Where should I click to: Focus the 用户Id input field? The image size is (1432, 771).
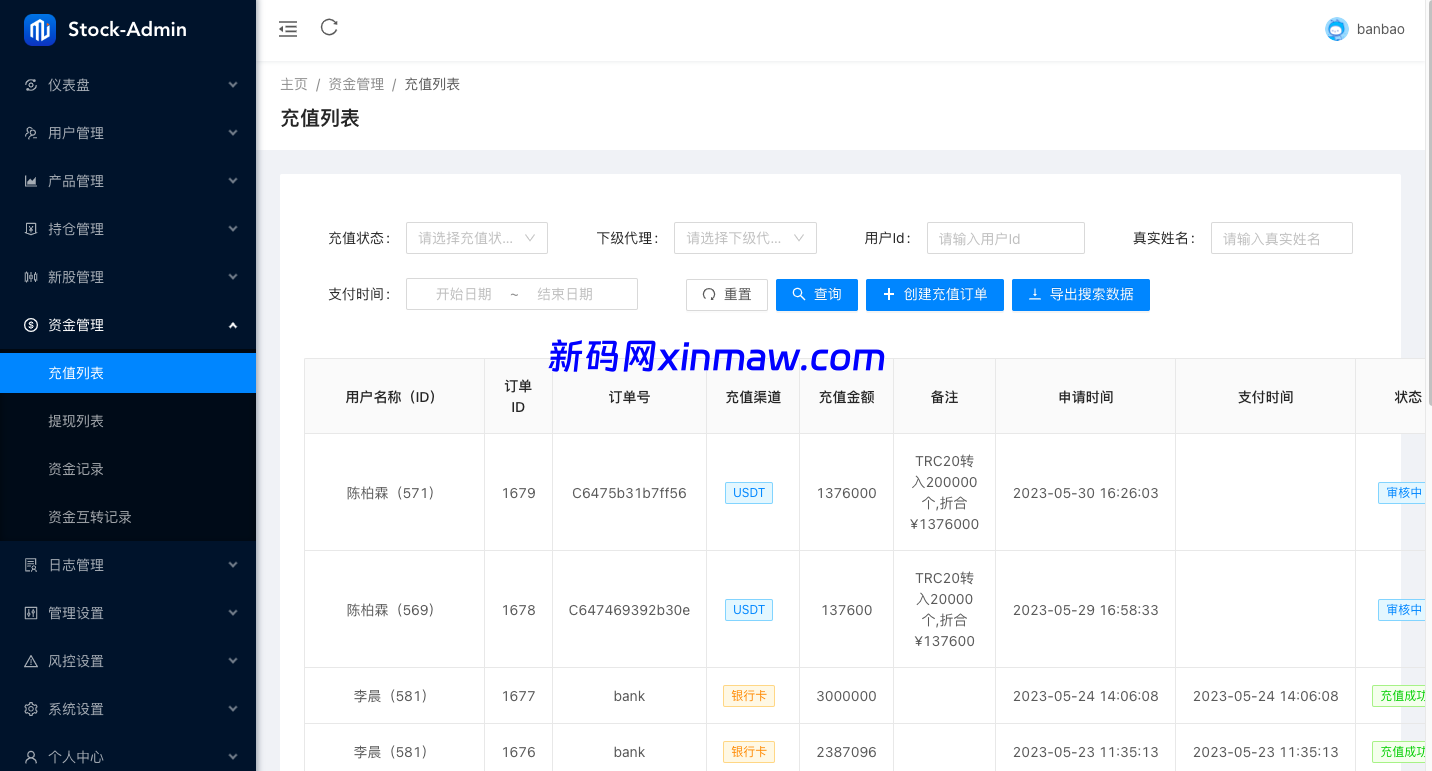tap(1005, 238)
